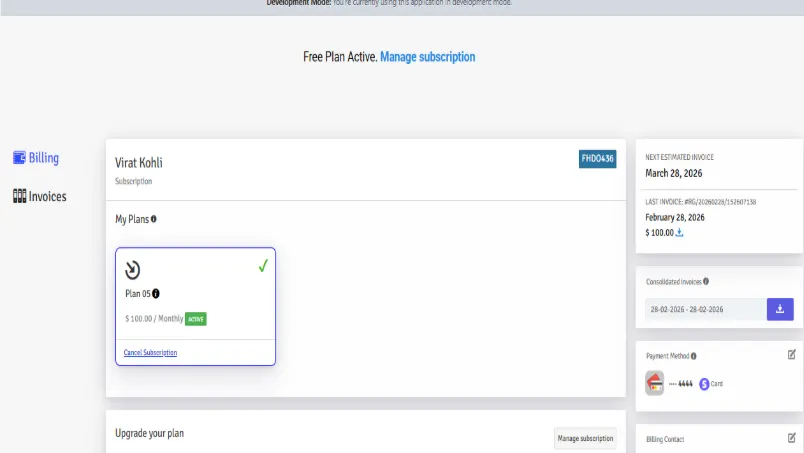The width and height of the screenshot is (804, 453).
Task: Click Cancel Subscription link
Action: click(150, 352)
